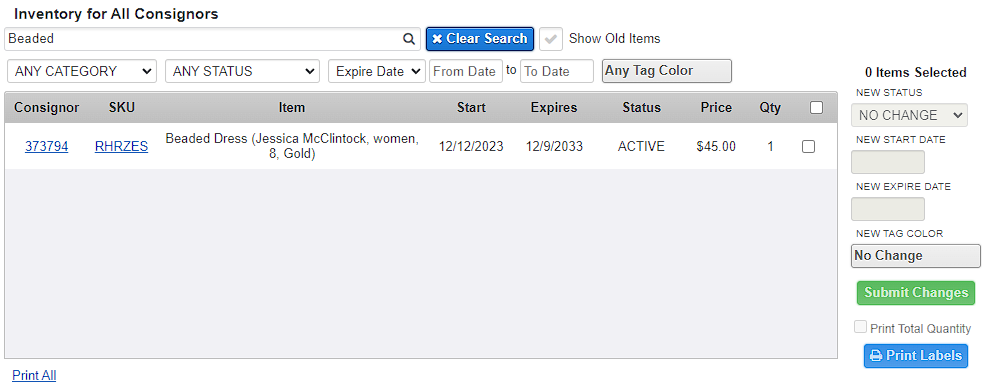Toggle the Show Old Items checkmark
Screen dimensions: 986x386
click(x=551, y=39)
